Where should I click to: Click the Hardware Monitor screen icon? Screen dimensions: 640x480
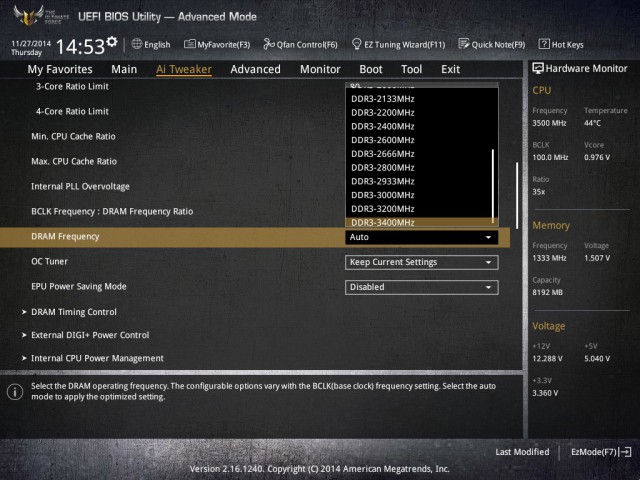[x=538, y=68]
